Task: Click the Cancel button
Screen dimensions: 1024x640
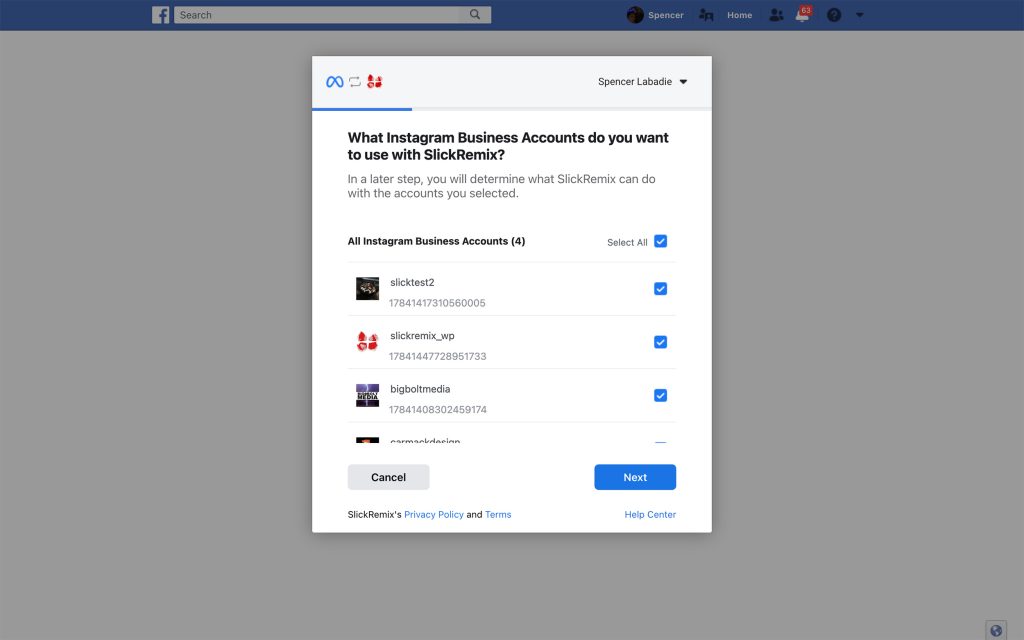Action: point(389,477)
